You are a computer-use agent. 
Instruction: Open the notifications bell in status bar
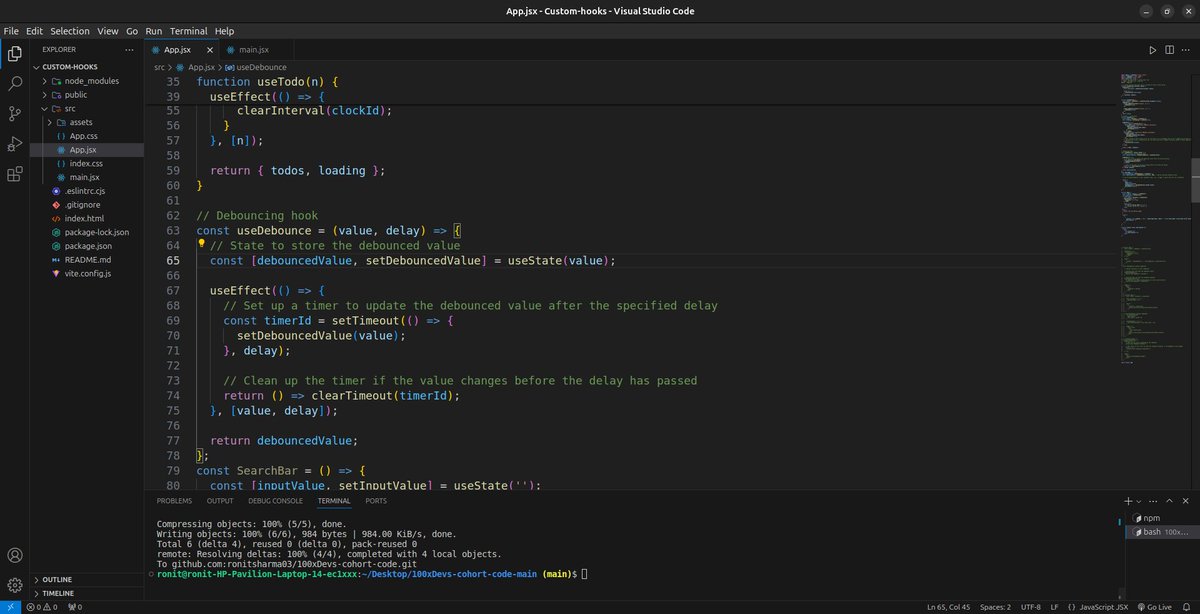(1186, 607)
